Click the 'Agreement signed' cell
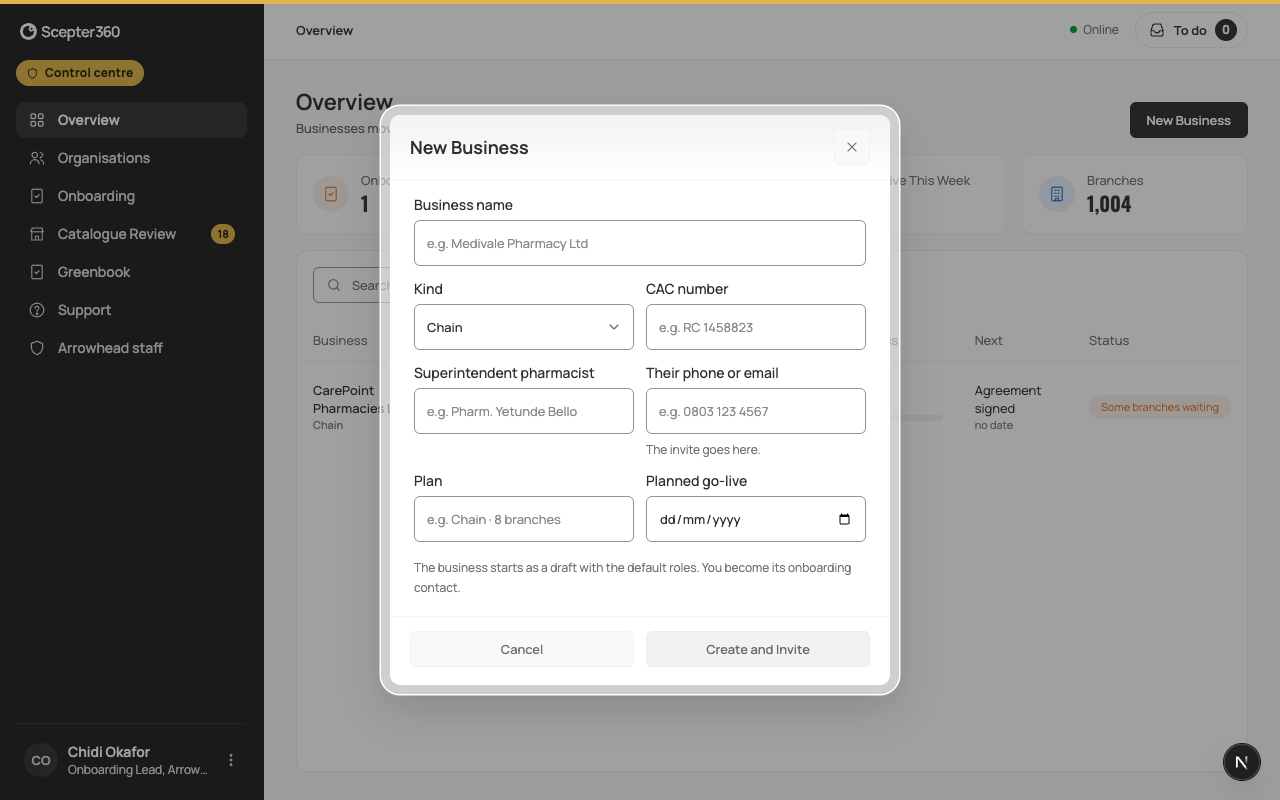The height and width of the screenshot is (800, 1280). tap(1008, 399)
